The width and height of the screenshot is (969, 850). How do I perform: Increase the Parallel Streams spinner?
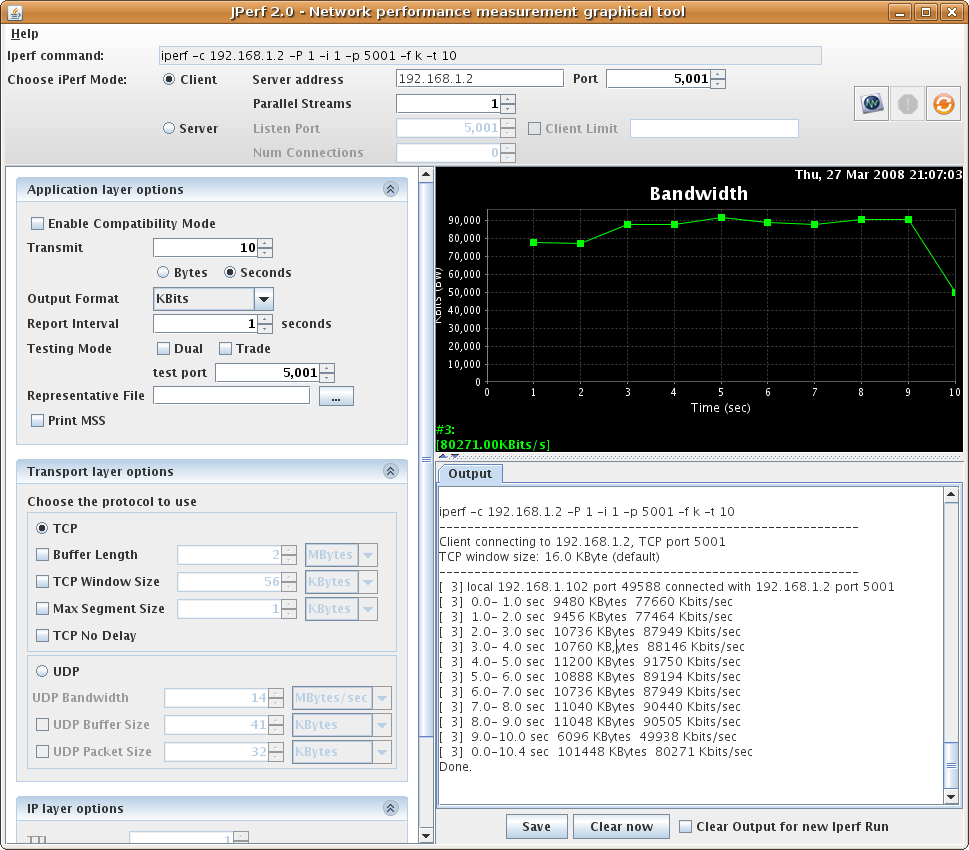(507, 100)
